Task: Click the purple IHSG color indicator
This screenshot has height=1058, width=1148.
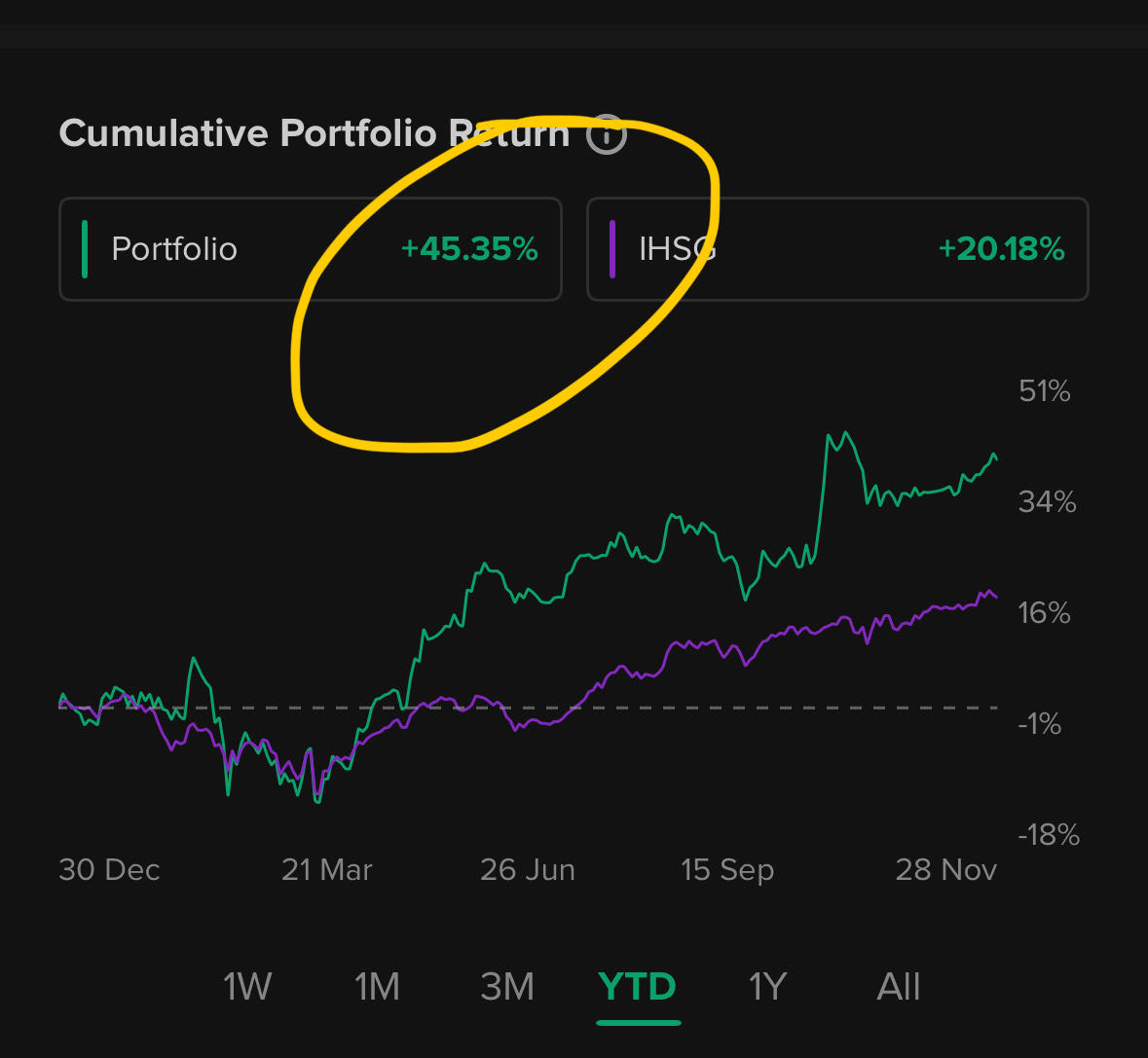Action: [x=612, y=249]
